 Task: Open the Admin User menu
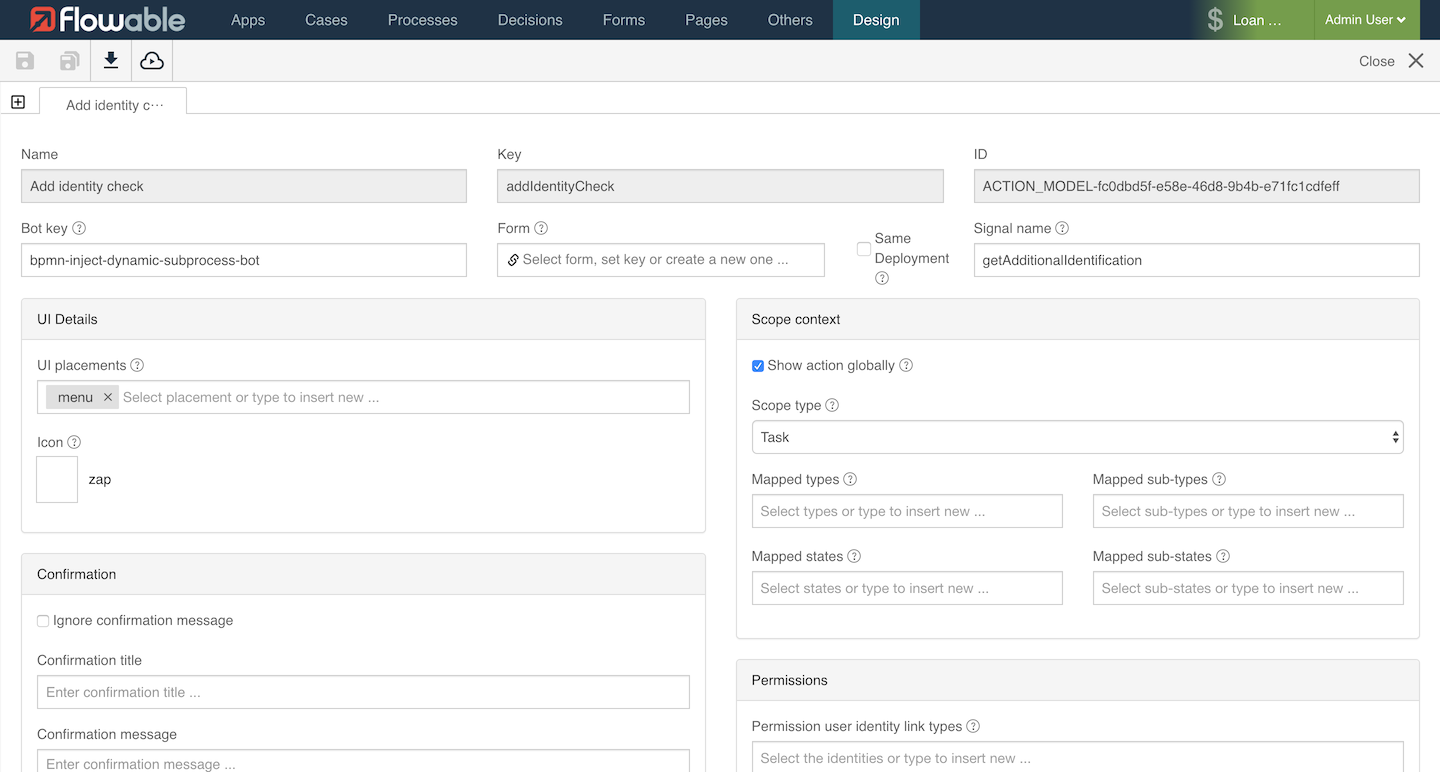pos(1365,20)
